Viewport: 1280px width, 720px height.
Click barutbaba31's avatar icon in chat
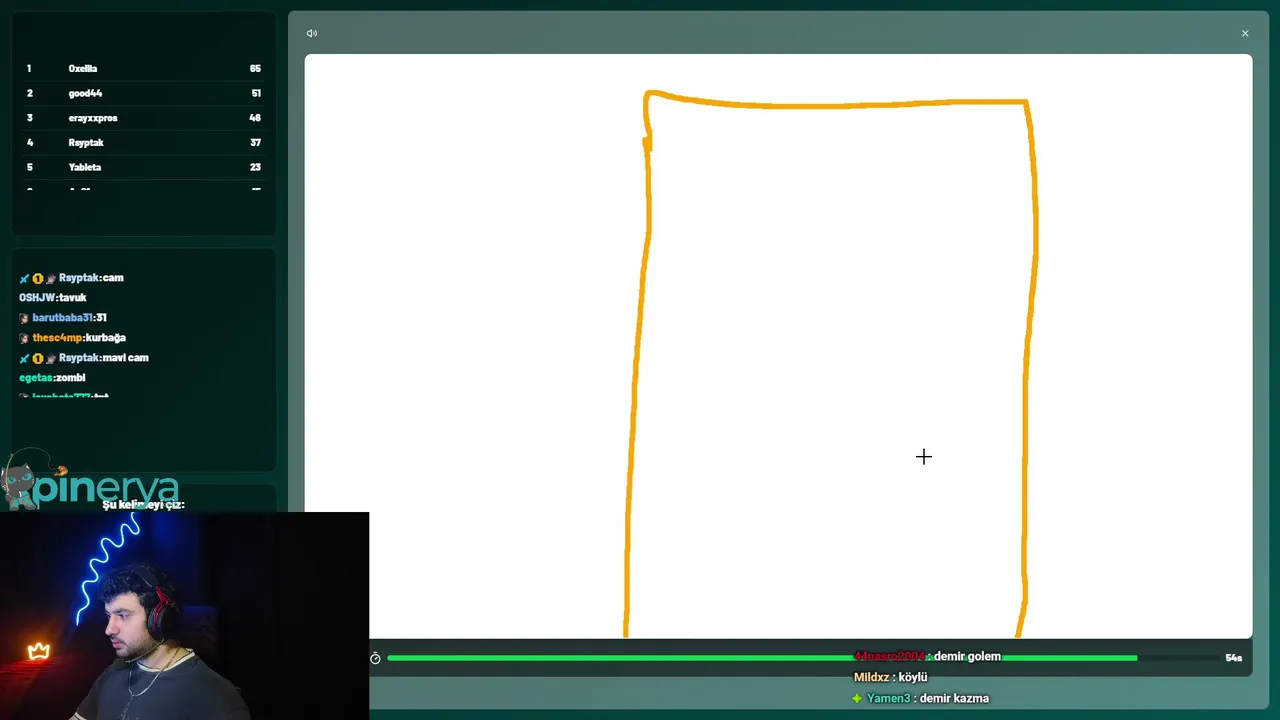[24, 318]
